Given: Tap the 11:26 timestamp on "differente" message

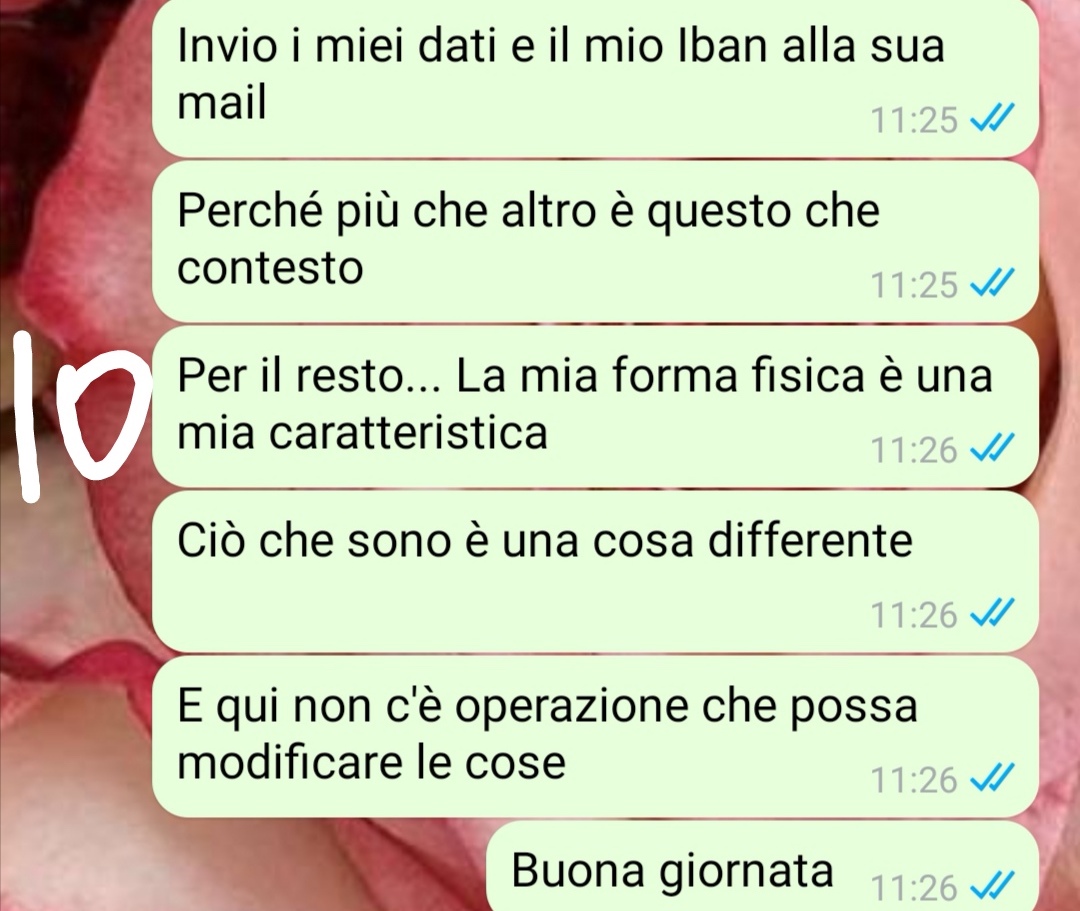Looking at the screenshot, I should 914,614.
